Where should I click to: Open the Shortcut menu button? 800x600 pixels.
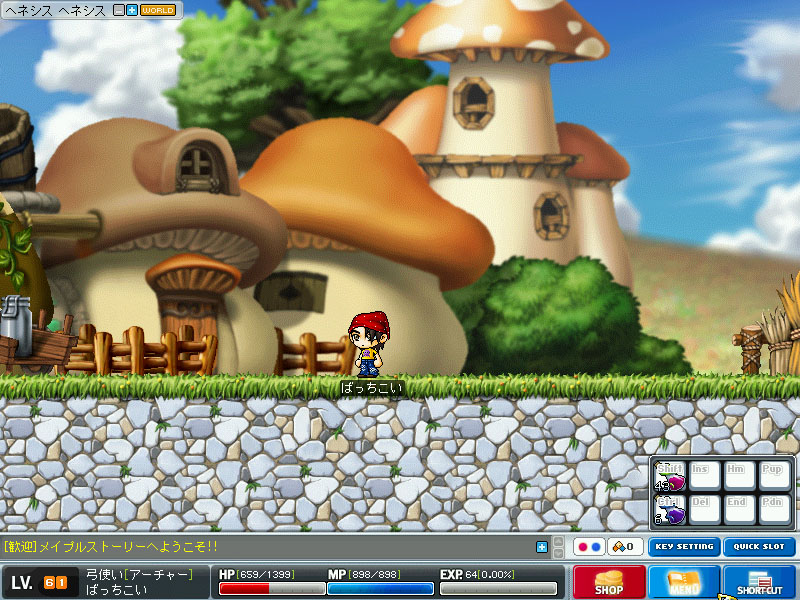tap(759, 582)
